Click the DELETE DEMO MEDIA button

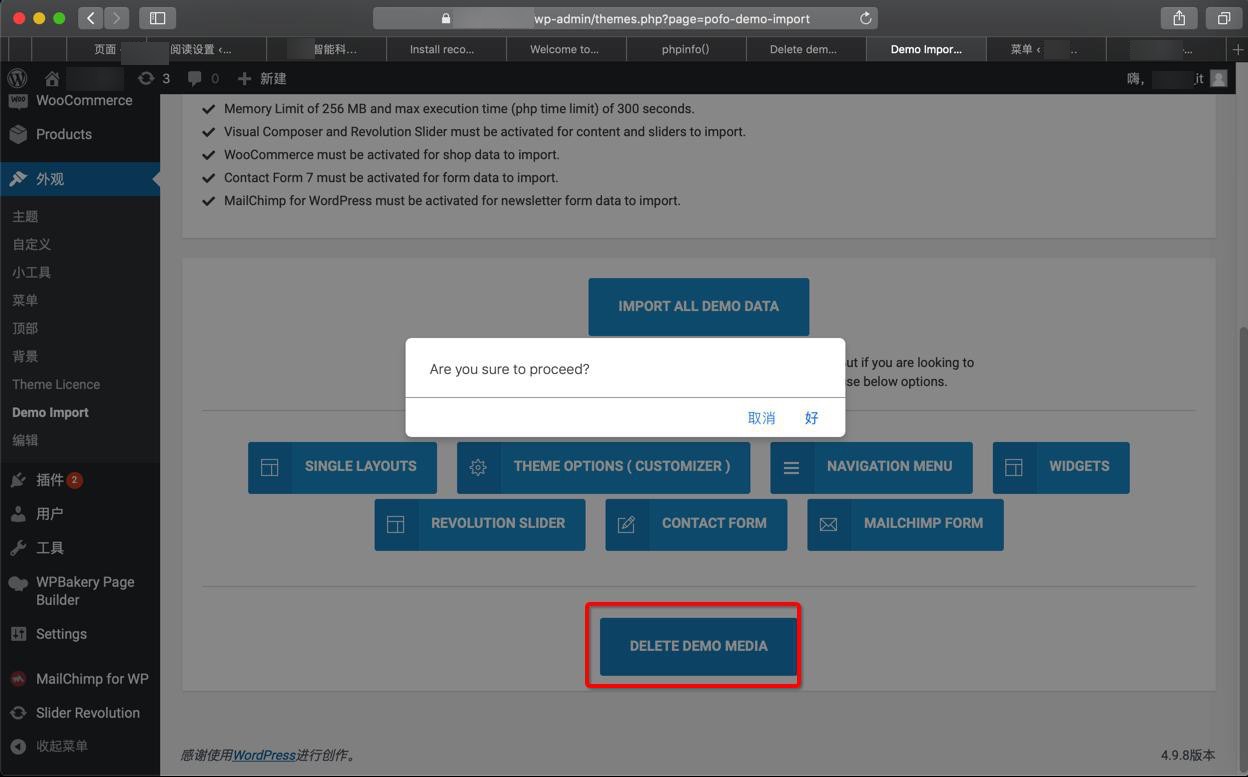[x=698, y=646]
